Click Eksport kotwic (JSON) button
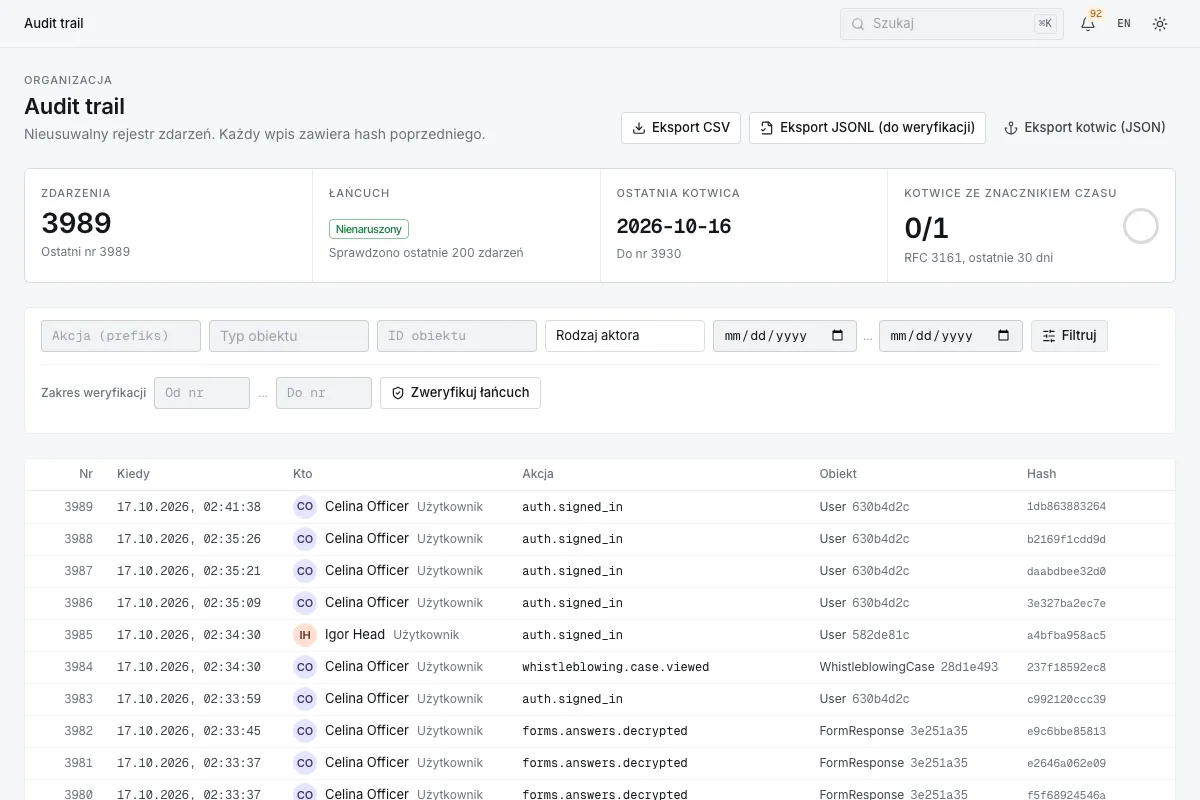The width and height of the screenshot is (1200, 800). coord(1085,128)
